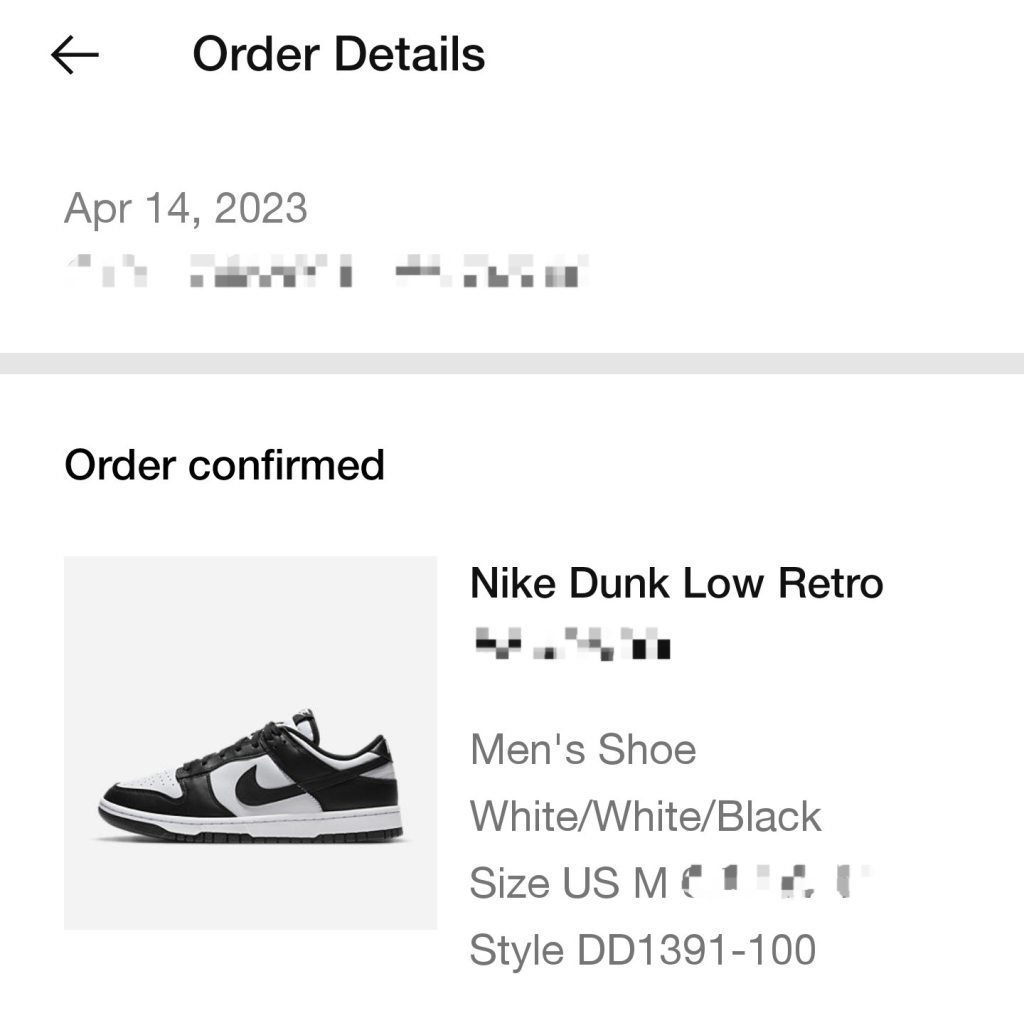The image size is (1024, 1023).
Task: Click the blurred order number below the date
Action: (x=326, y=271)
